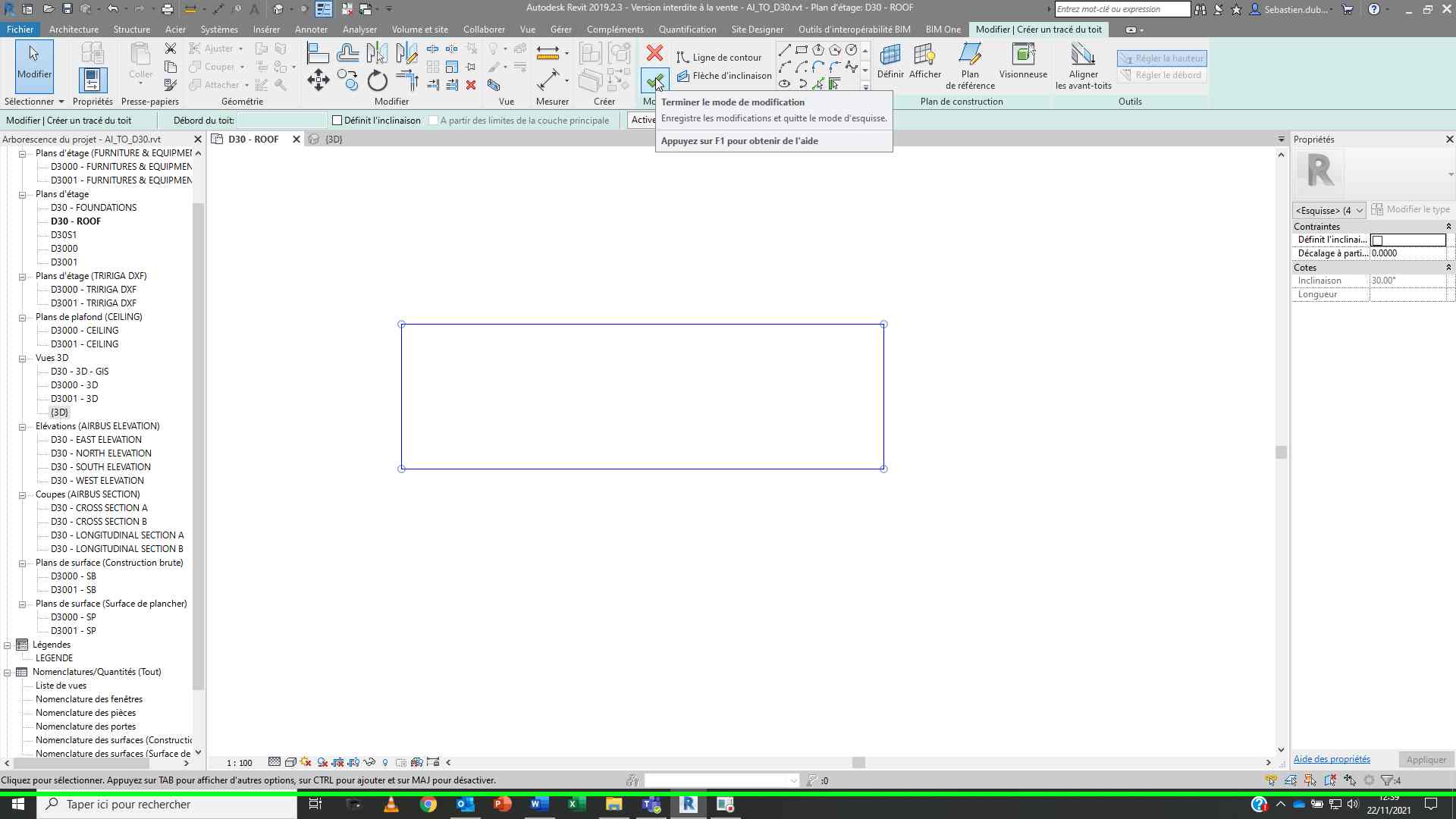Select the Line draw tool
Screen dimensions: 1456x819
pyautogui.click(x=785, y=50)
